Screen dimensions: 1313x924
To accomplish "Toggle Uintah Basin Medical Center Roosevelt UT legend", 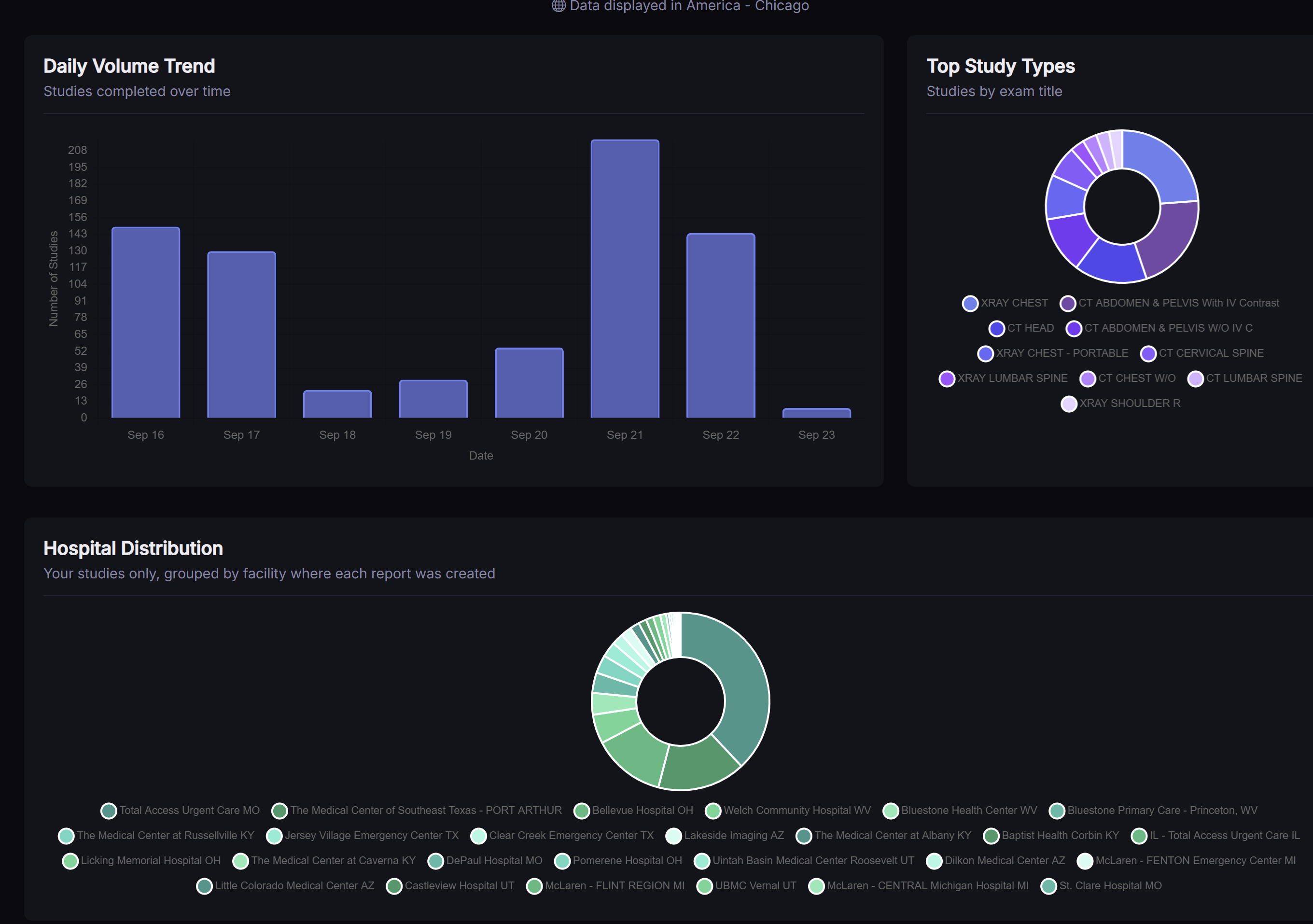I will [804, 861].
